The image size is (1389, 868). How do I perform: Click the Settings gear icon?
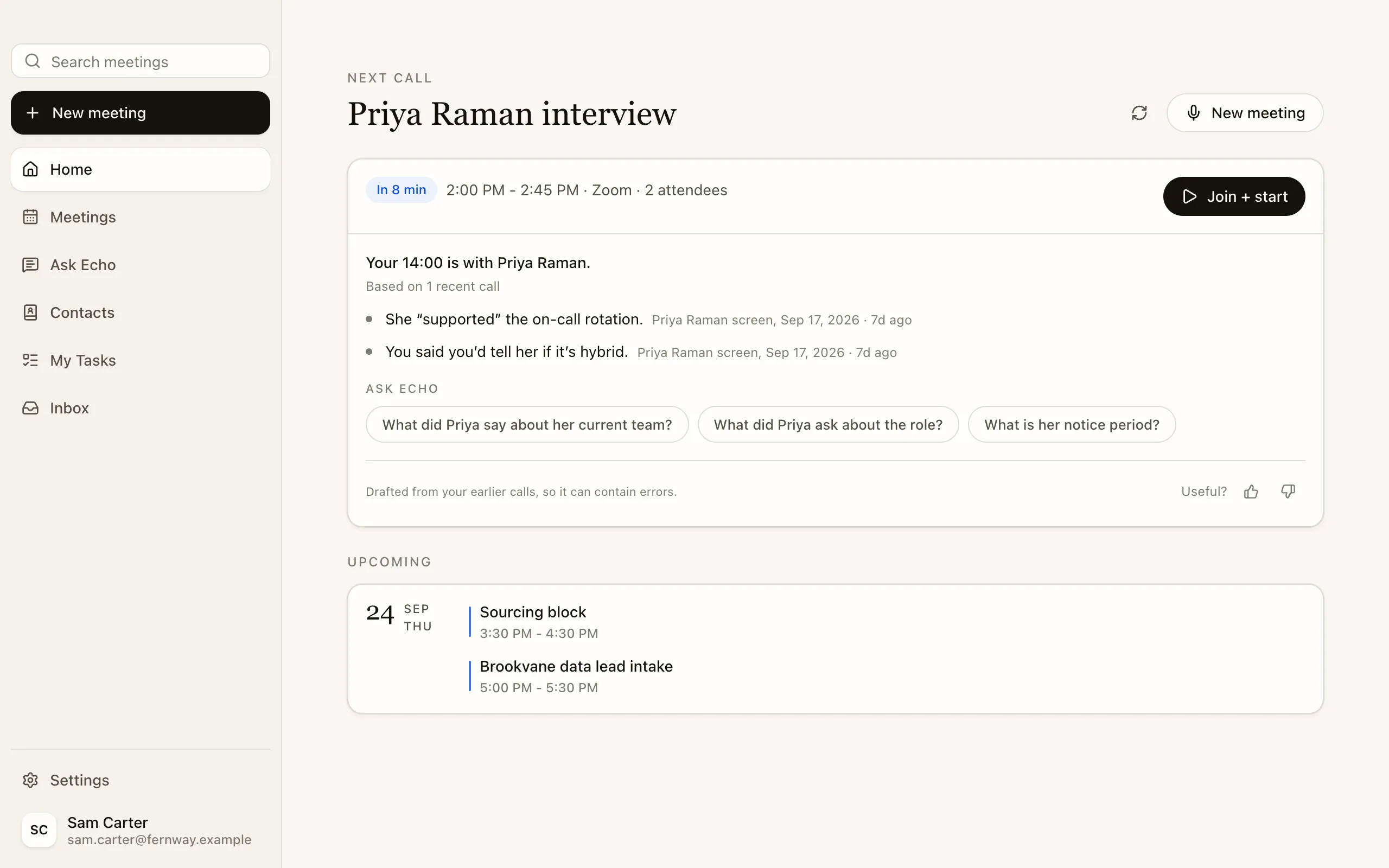(x=30, y=780)
